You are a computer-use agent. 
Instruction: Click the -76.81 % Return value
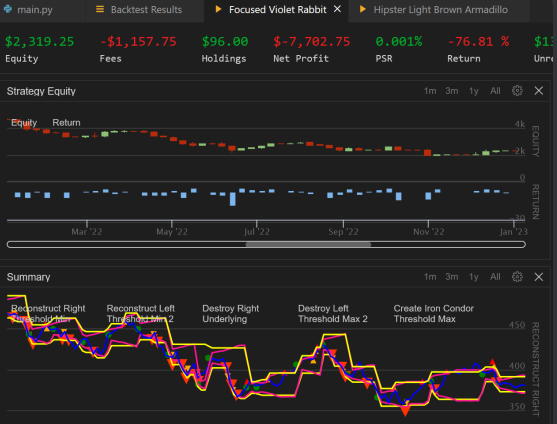[x=478, y=42]
